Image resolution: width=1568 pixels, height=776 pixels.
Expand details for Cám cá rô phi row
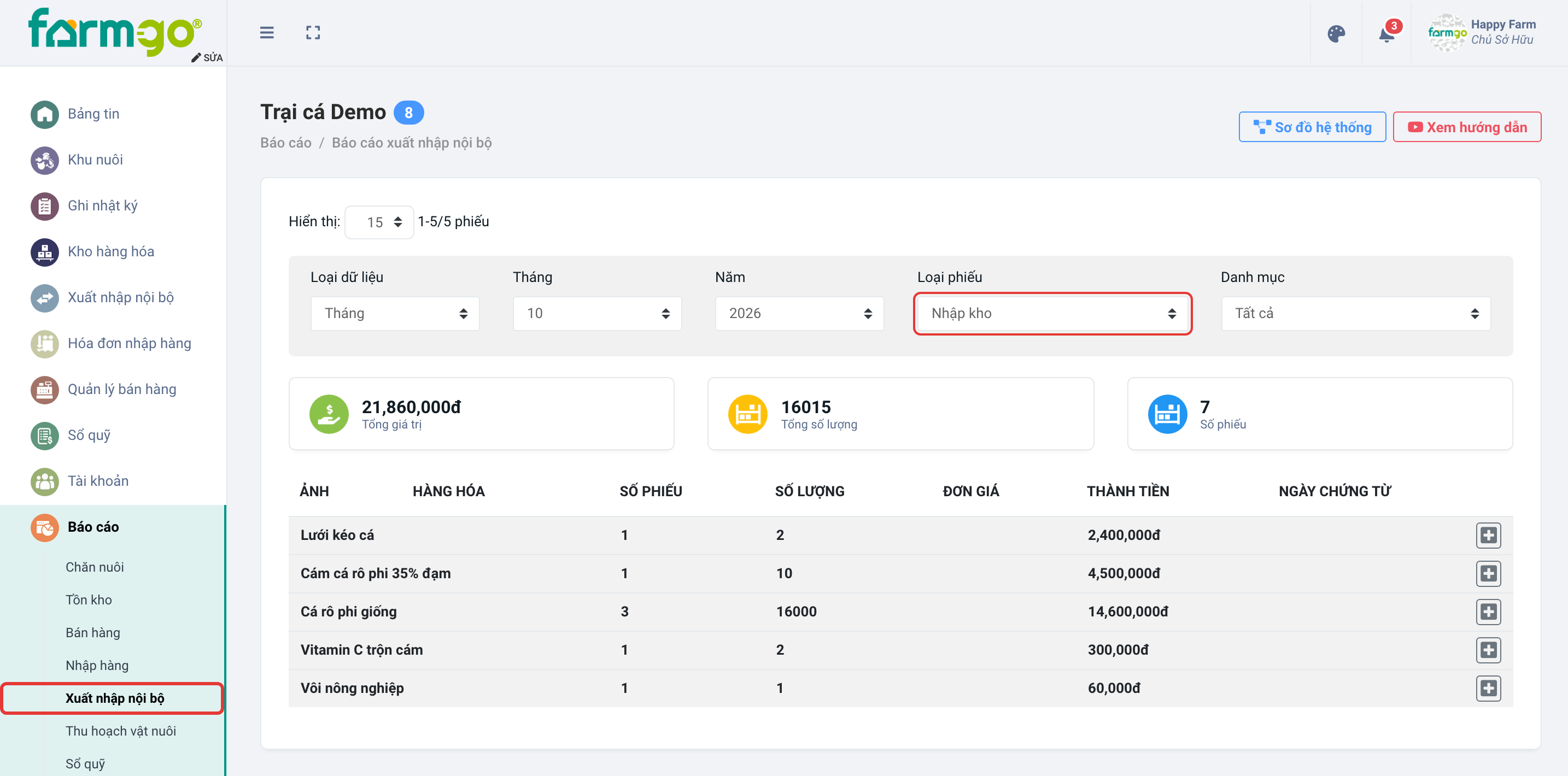tap(1488, 573)
